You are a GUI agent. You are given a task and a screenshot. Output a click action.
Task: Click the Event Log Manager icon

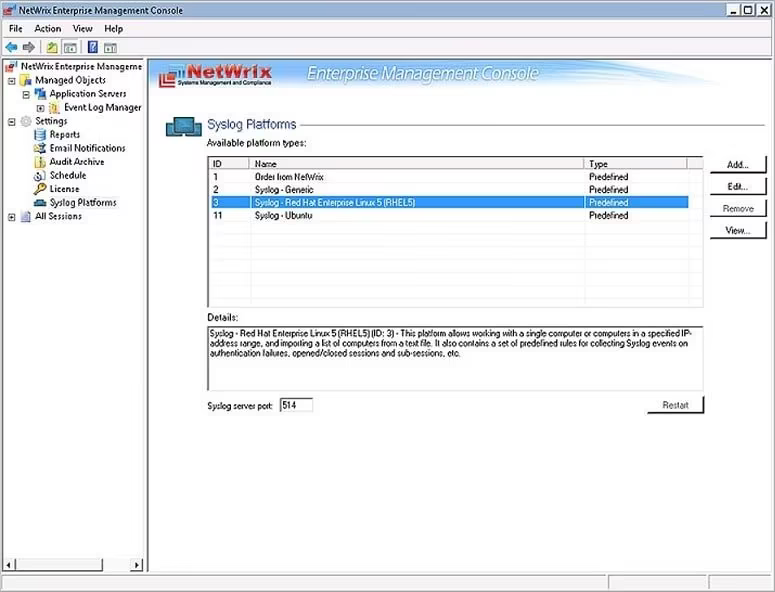coord(55,107)
